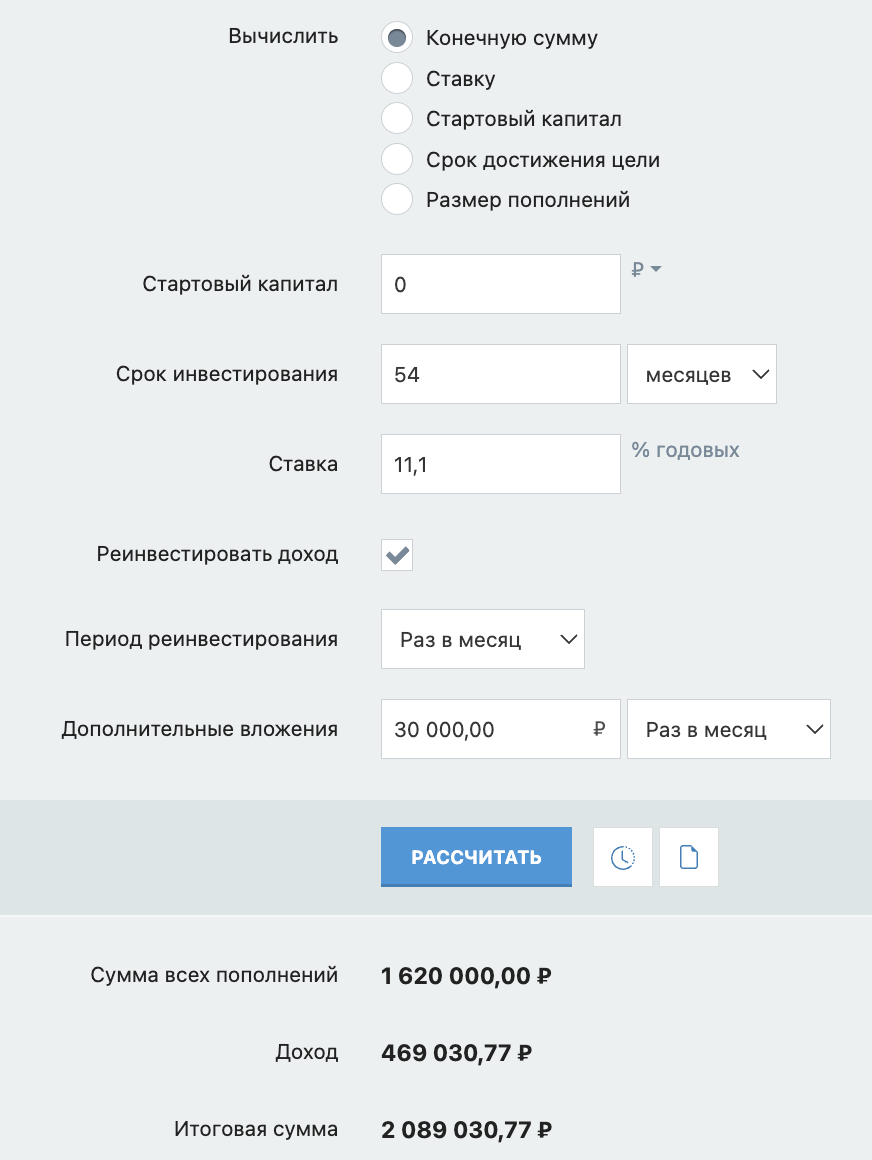The height and width of the screenshot is (1160, 872).
Task: Open the ruble currency selector dropdown
Action: [647, 269]
